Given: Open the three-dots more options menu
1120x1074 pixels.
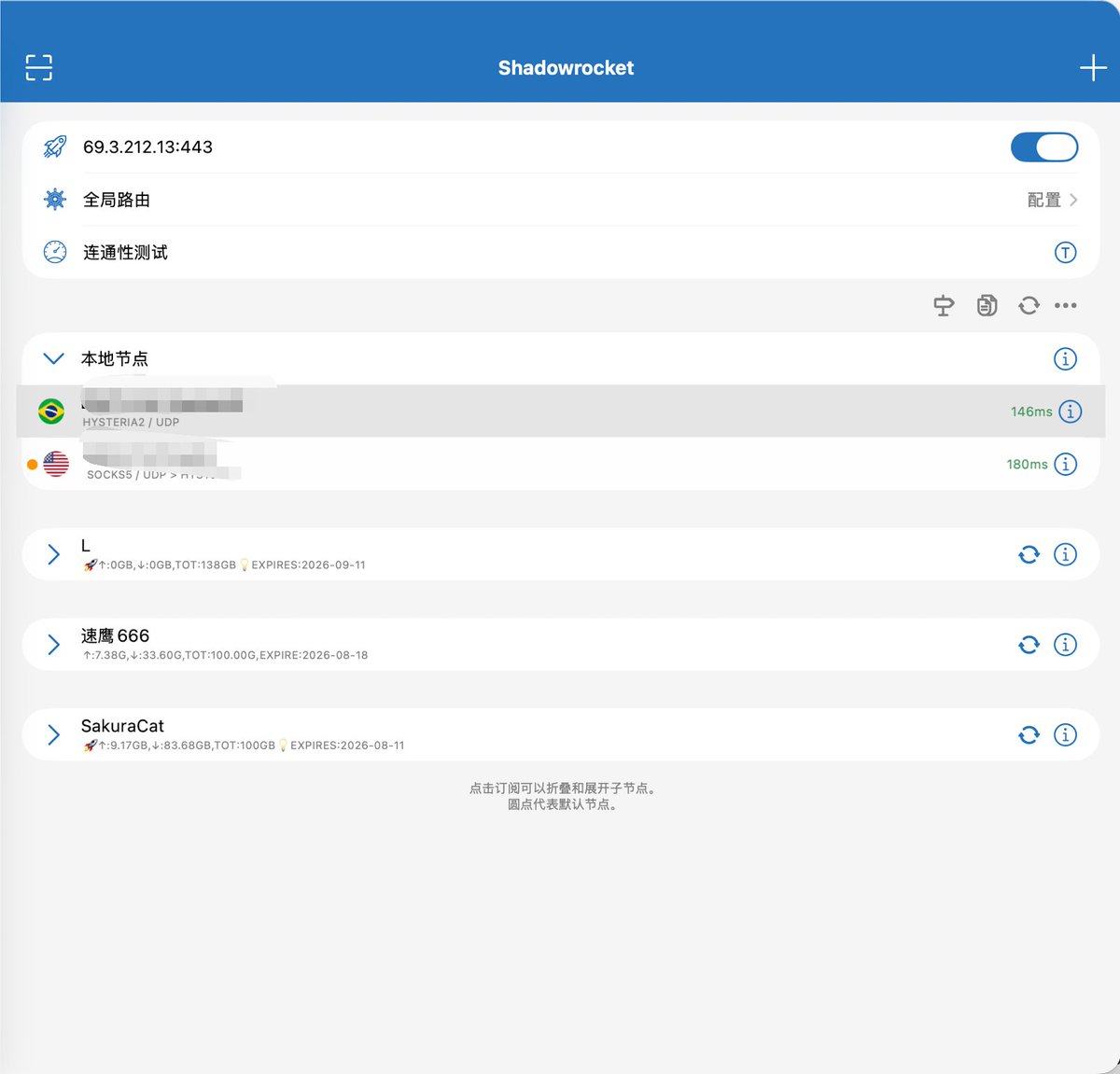Looking at the screenshot, I should (x=1066, y=305).
